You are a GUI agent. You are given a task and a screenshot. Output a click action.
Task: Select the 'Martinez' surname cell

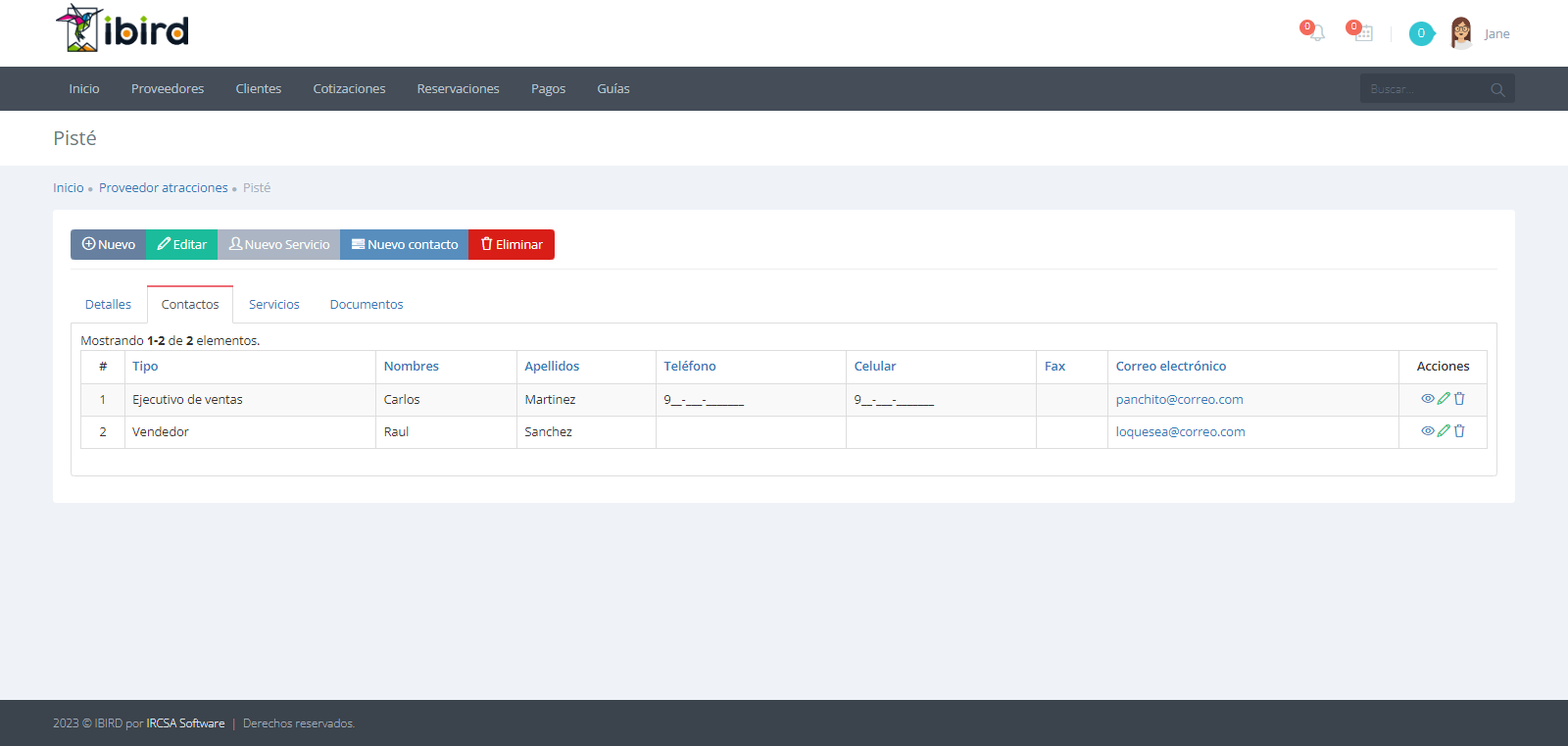[x=586, y=400]
